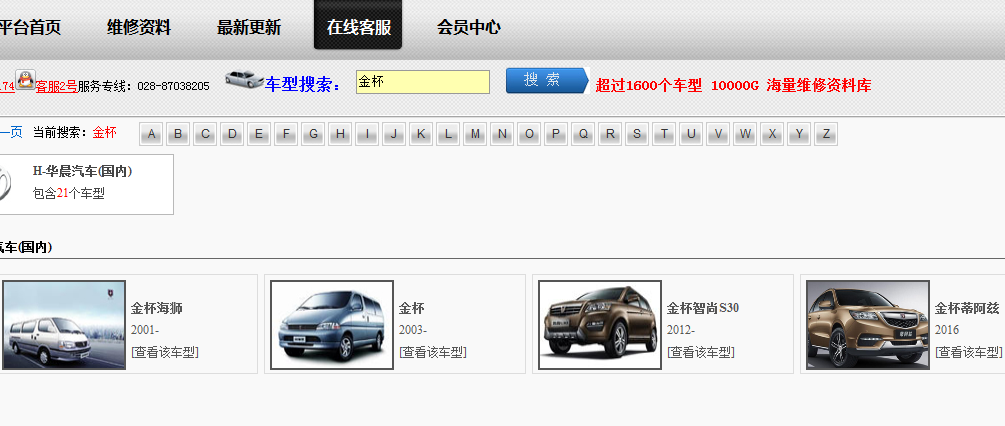The height and width of the screenshot is (426, 1005).
Task: Filter brands by letter D
Action: pos(232,135)
